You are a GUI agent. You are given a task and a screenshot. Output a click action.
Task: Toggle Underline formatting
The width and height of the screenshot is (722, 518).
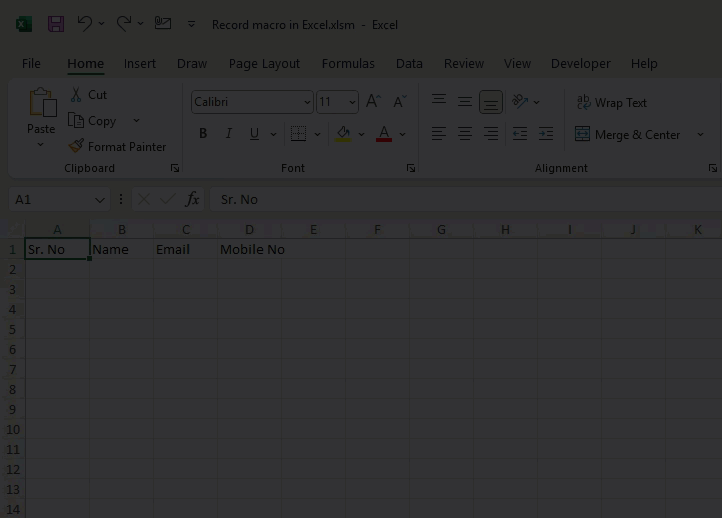254,134
